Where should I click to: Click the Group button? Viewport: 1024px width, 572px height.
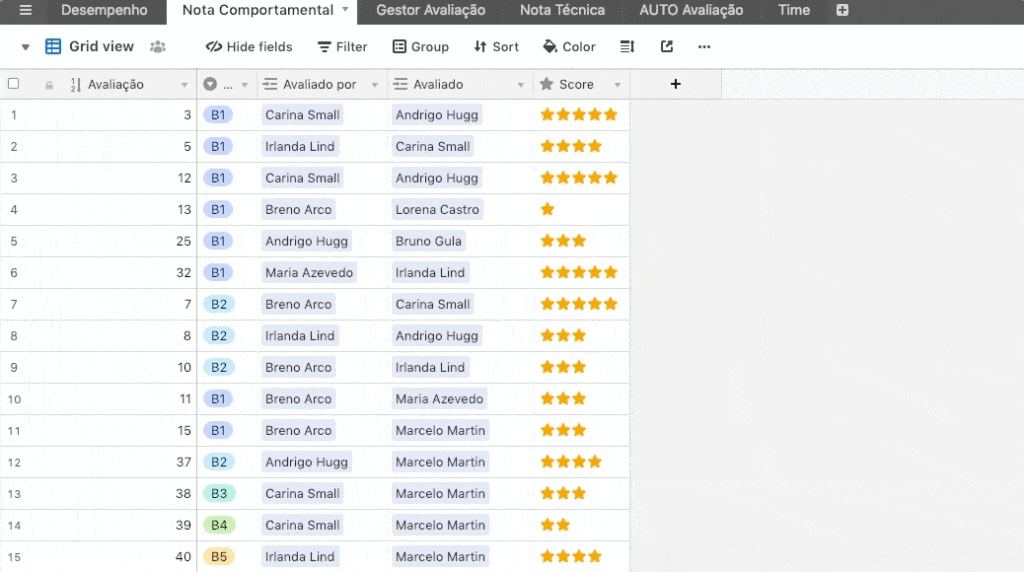[x=421, y=46]
